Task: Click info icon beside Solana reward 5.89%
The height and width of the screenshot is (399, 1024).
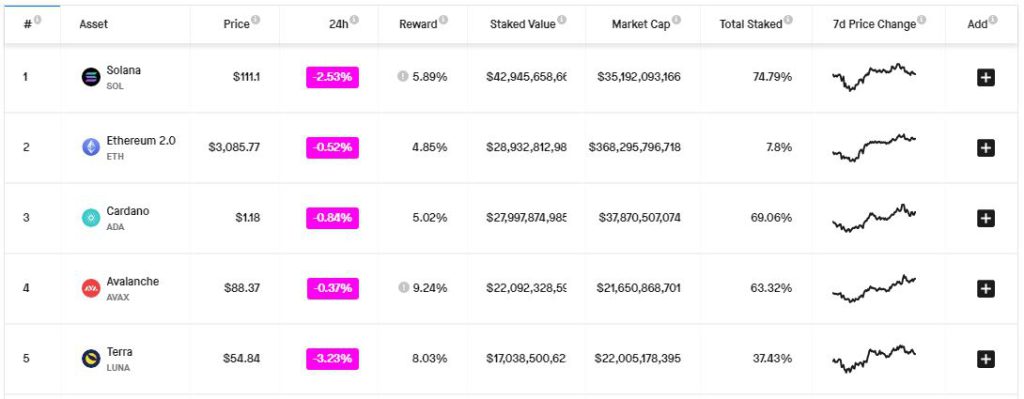Action: [x=403, y=76]
